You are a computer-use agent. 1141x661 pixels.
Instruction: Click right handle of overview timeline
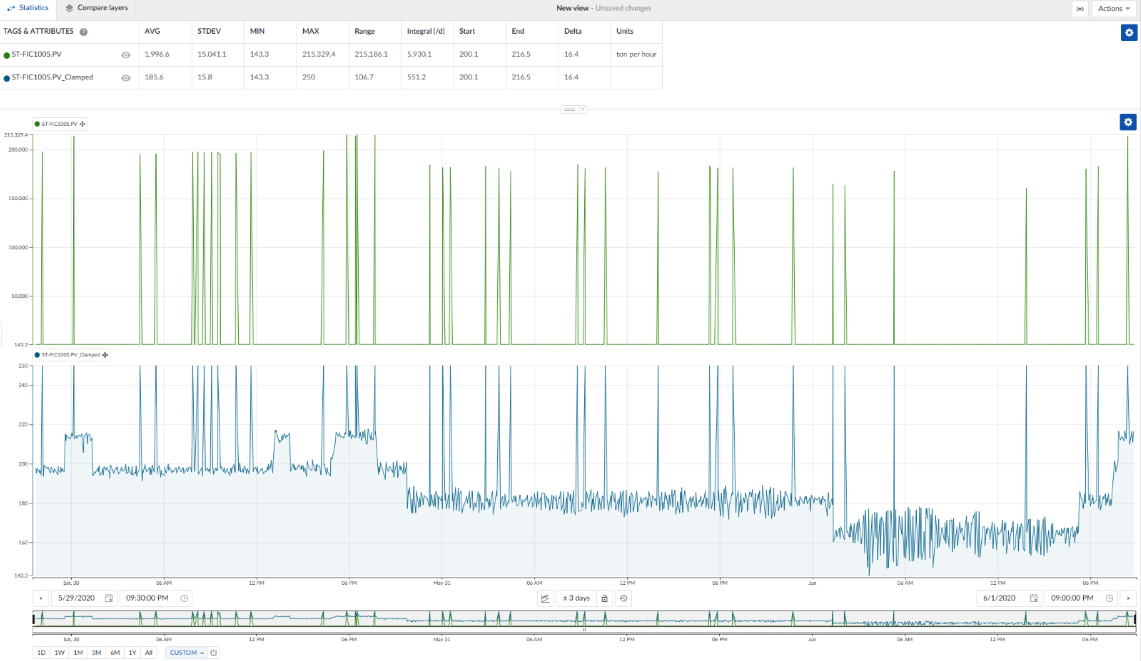pyautogui.click(x=1134, y=620)
